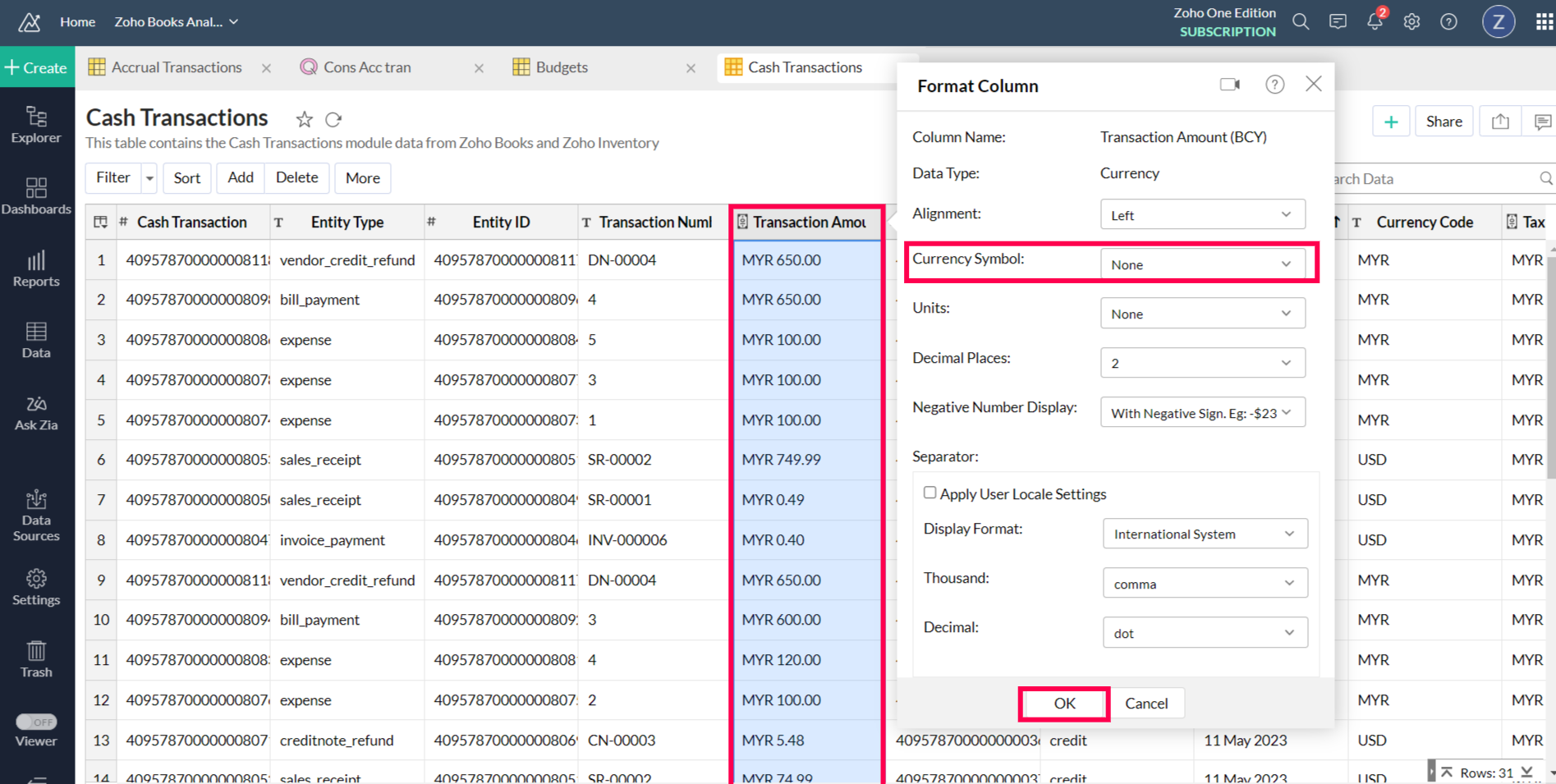Open the Alignment dropdown
The width and height of the screenshot is (1556, 784).
click(1202, 215)
